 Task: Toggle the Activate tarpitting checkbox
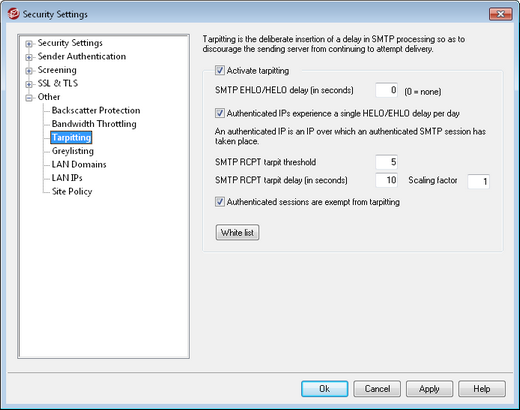[x=220, y=70]
